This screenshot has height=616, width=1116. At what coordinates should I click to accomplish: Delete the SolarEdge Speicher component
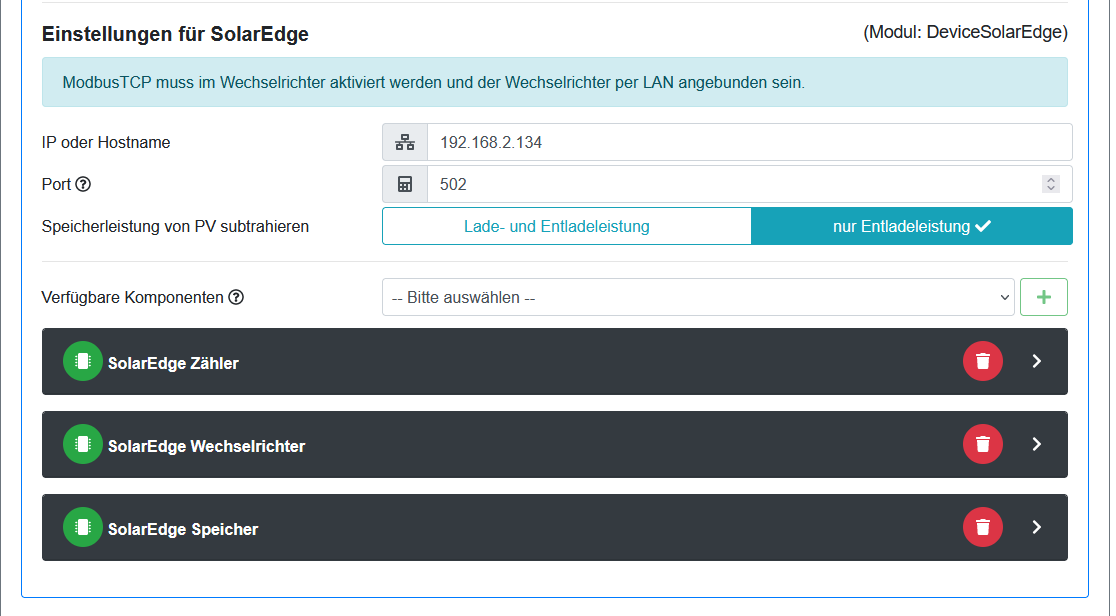click(x=982, y=527)
